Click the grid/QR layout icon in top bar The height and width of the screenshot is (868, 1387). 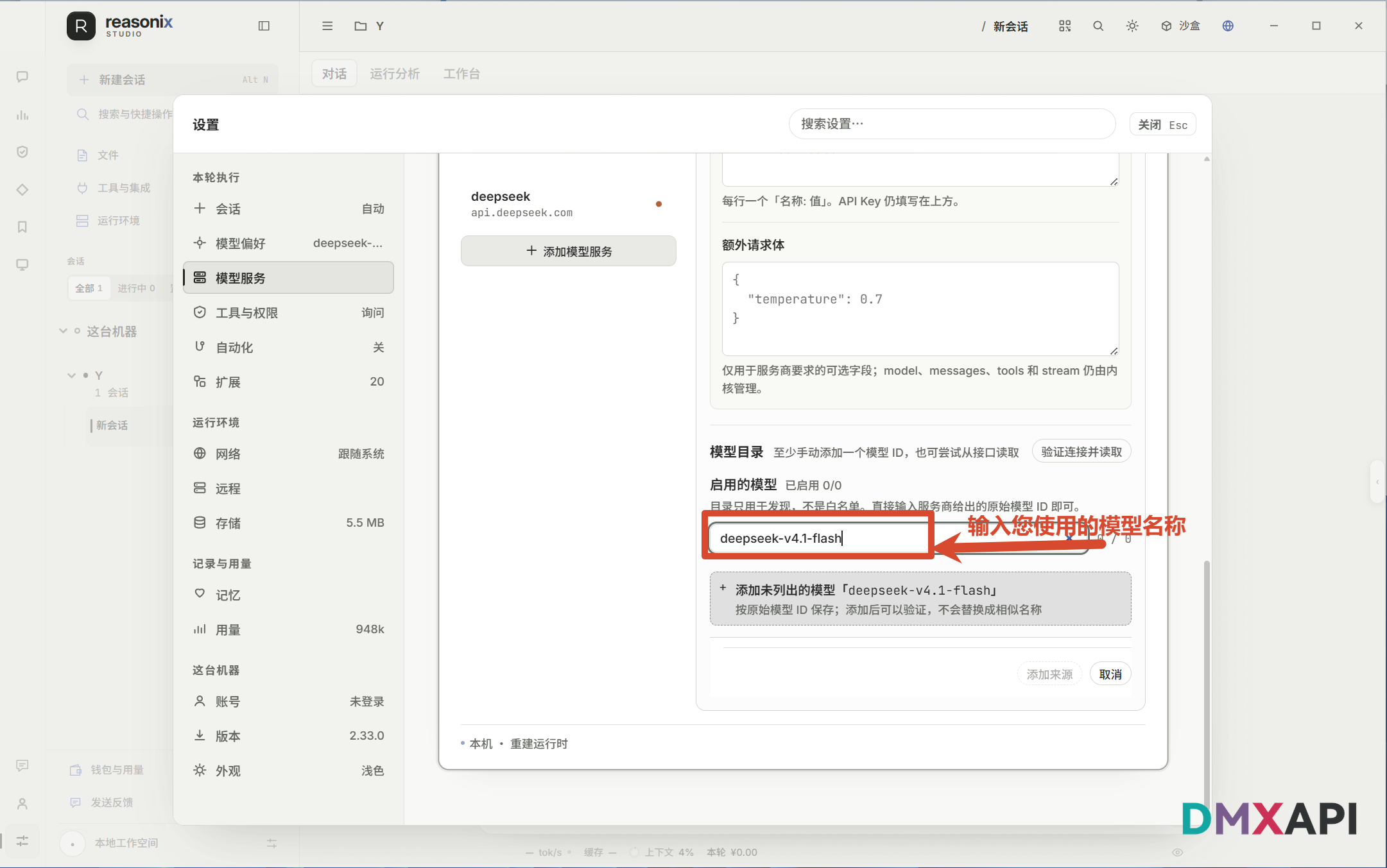(1065, 26)
